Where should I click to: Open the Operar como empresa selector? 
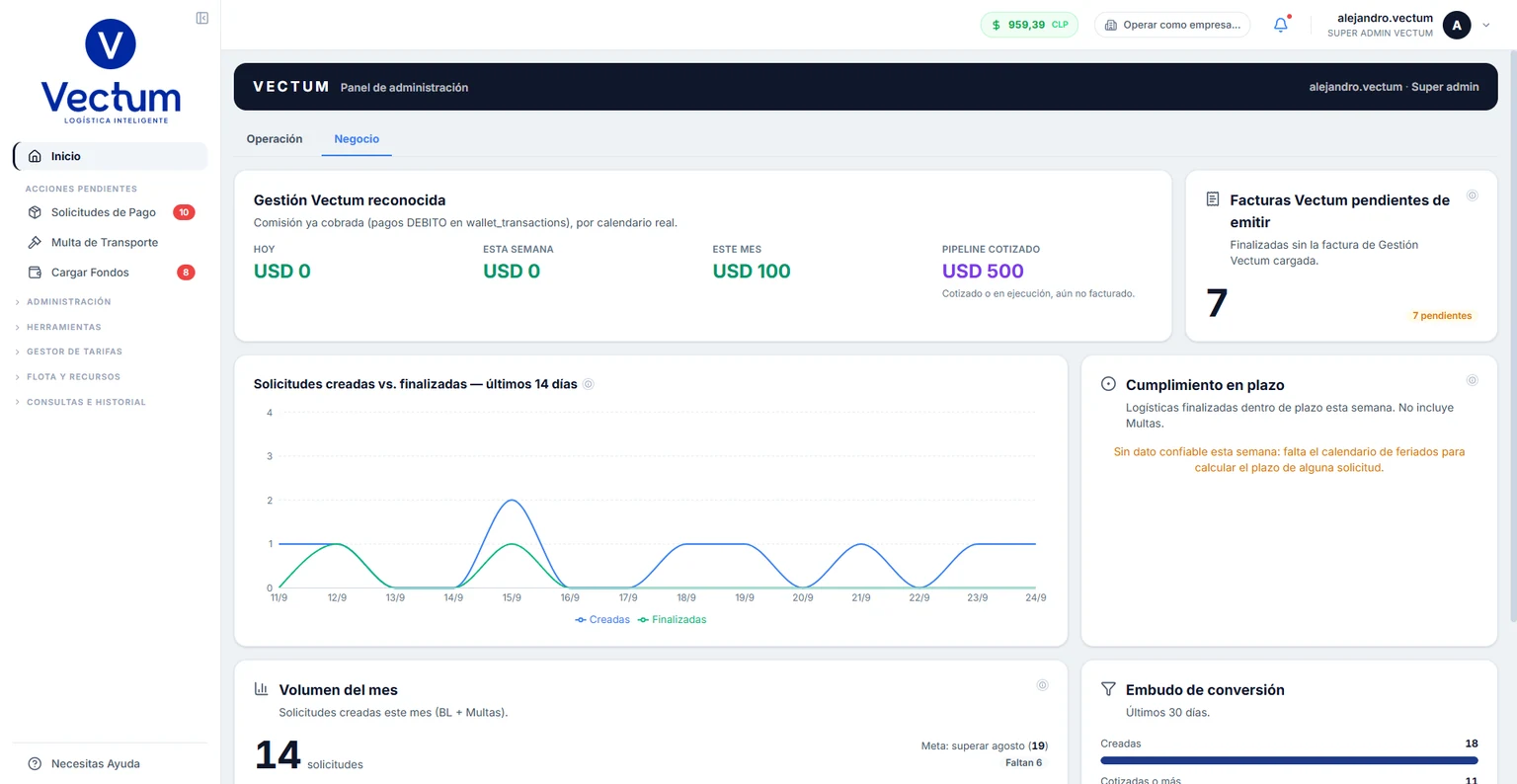(1172, 25)
